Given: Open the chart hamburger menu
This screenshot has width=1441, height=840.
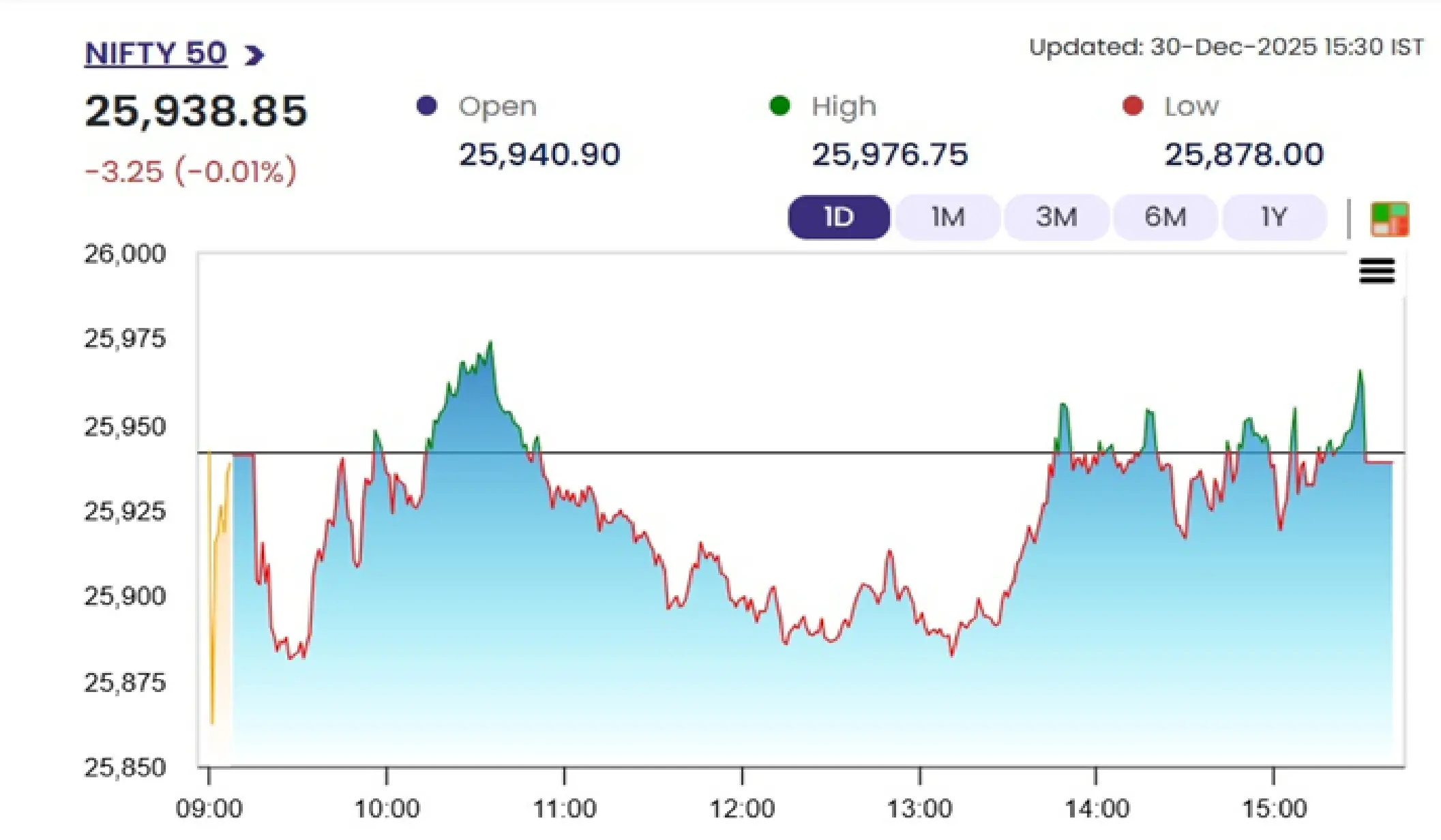Looking at the screenshot, I should [1377, 271].
